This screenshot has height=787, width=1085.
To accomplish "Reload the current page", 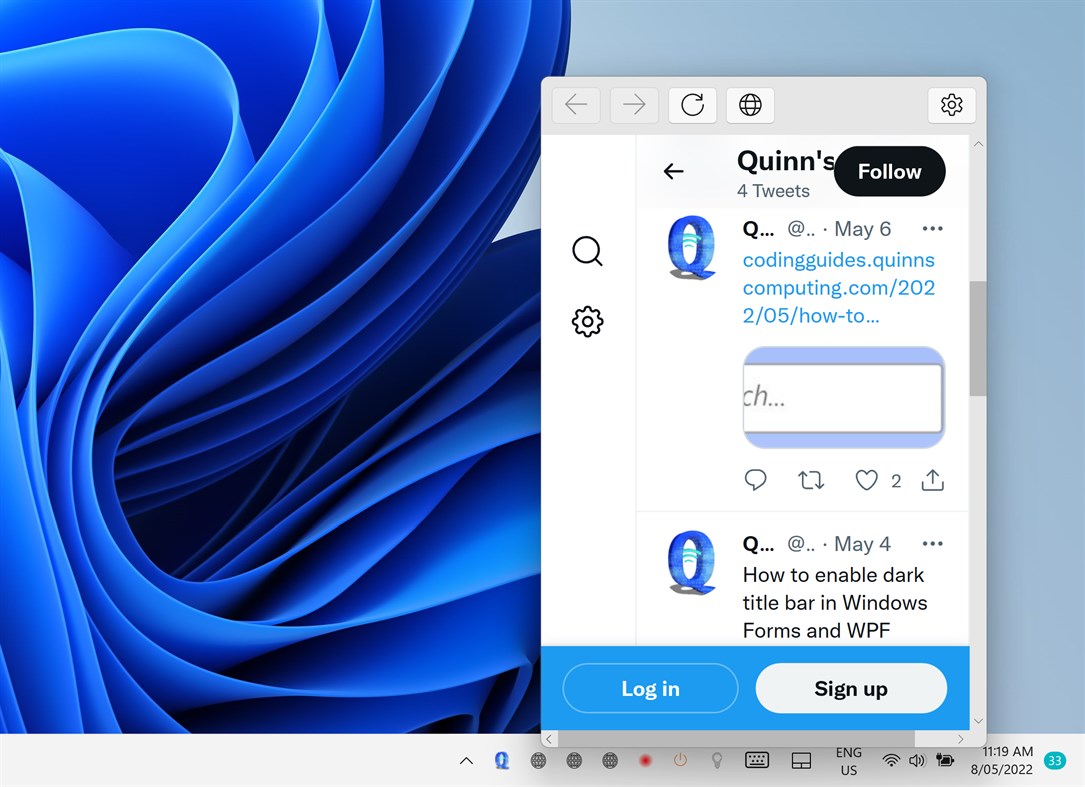I will click(692, 105).
